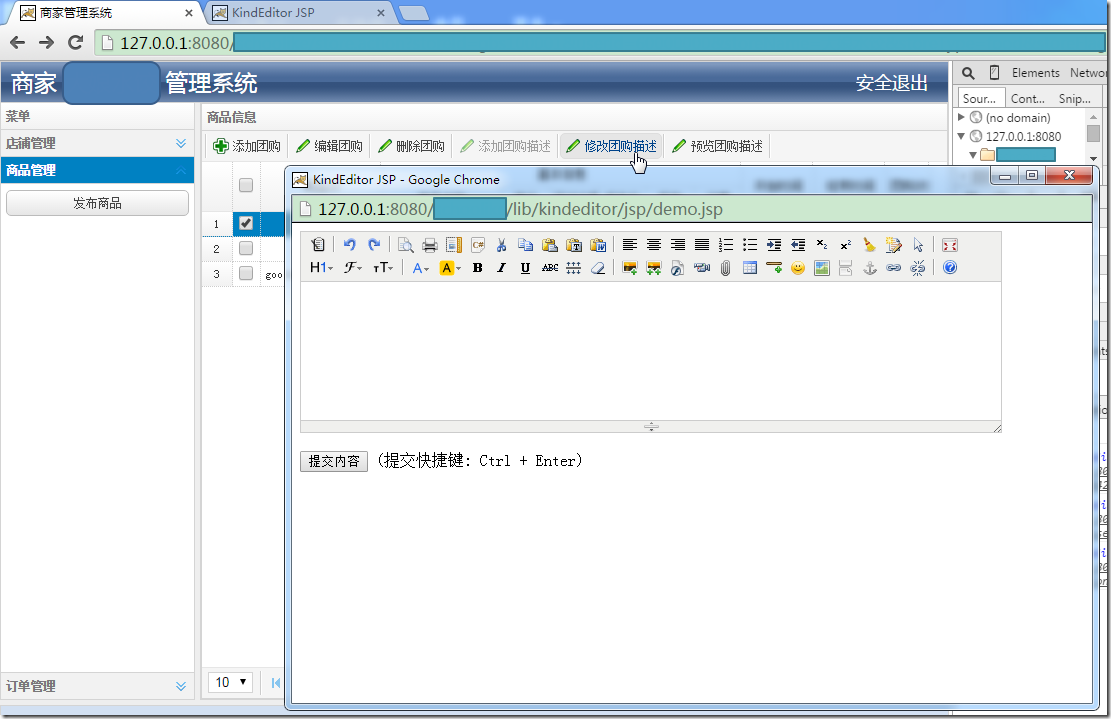Image resolution: width=1111 pixels, height=719 pixels.
Task: Open the page size 10 dropdown
Action: point(230,682)
